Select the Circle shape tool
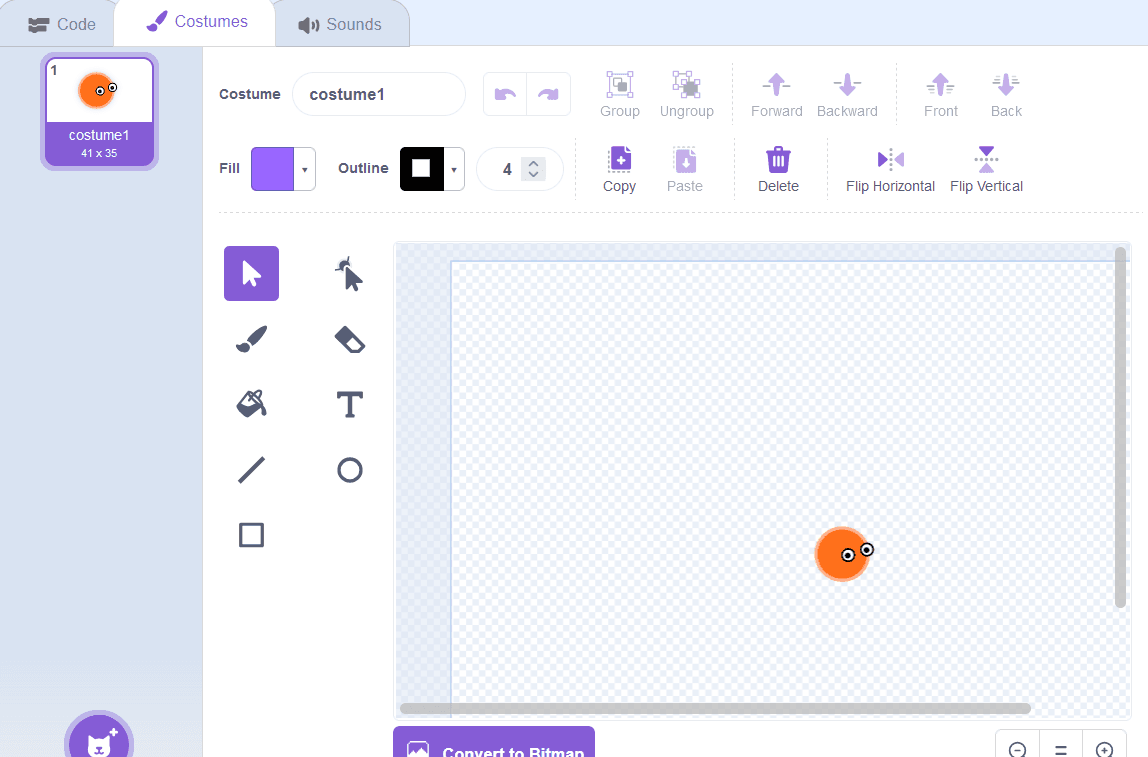Viewport: 1148px width, 757px height. 349,470
